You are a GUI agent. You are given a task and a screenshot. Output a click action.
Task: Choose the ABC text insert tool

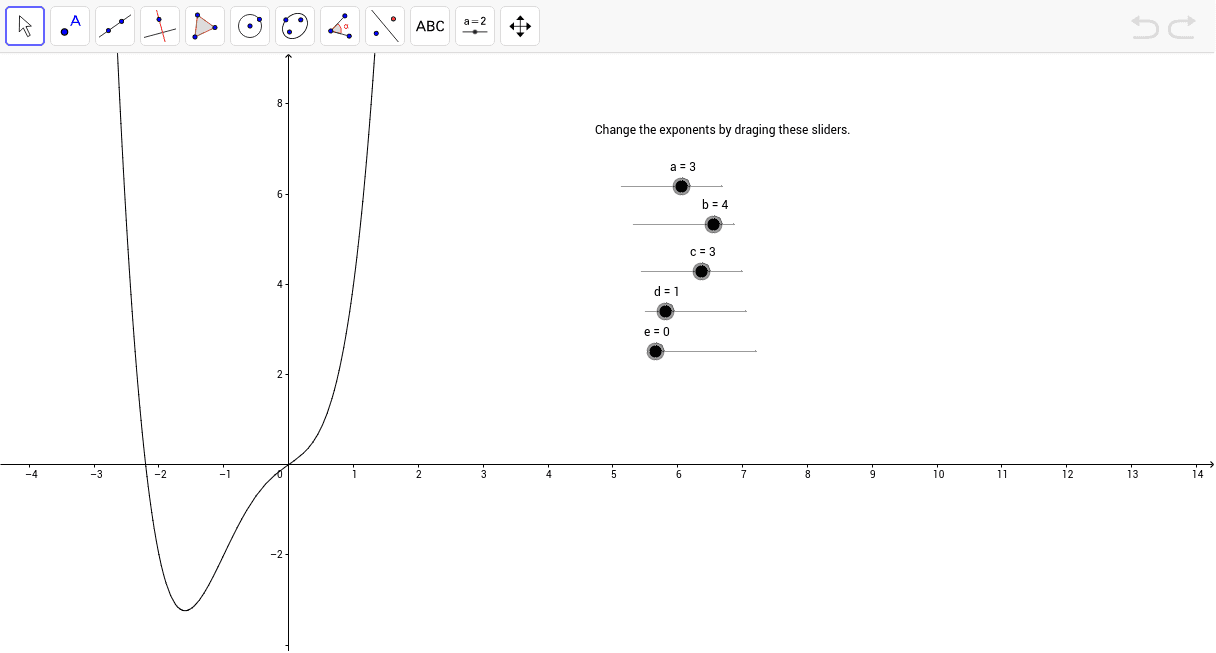(430, 26)
